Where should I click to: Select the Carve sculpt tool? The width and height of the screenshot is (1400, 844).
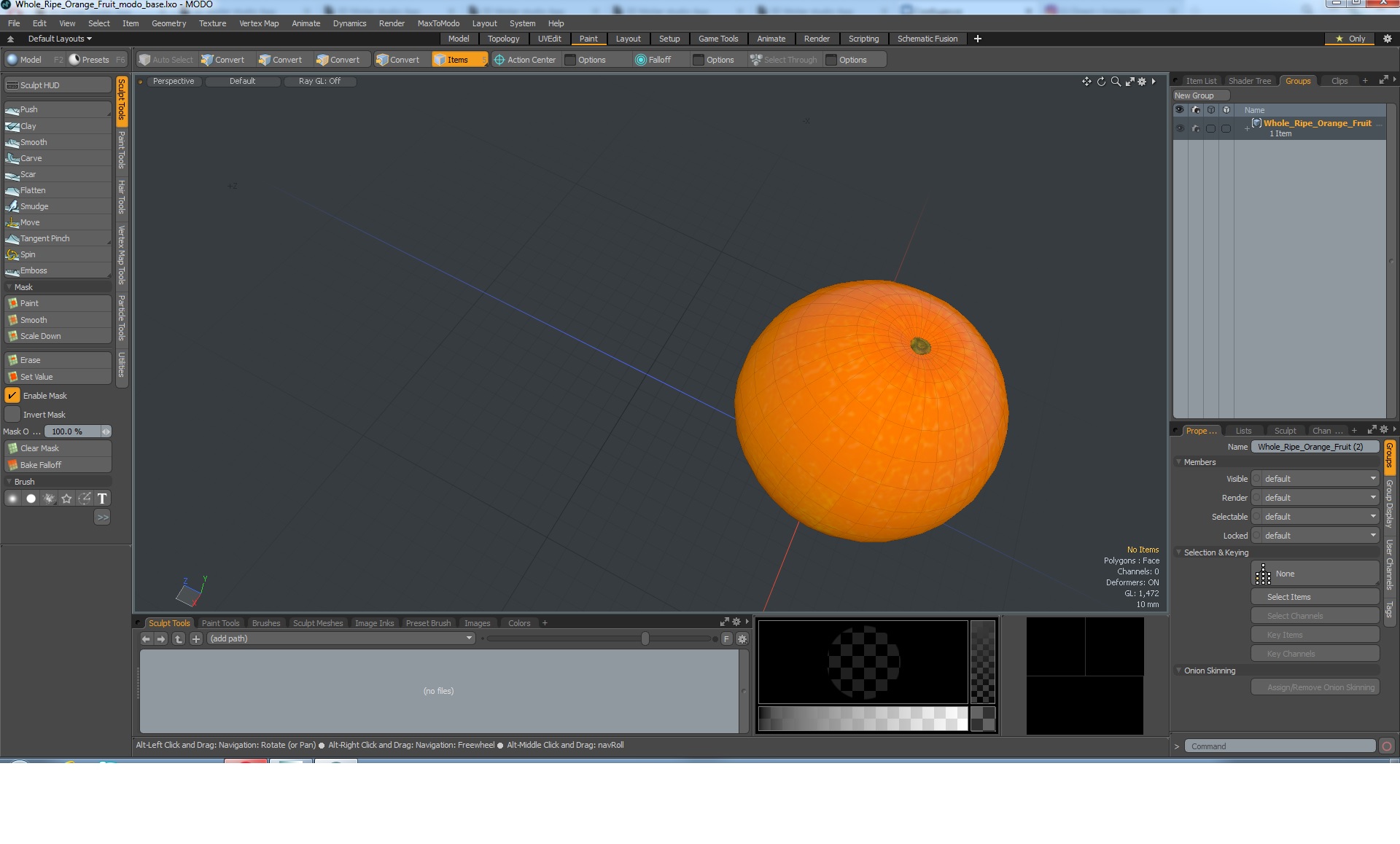click(x=31, y=158)
